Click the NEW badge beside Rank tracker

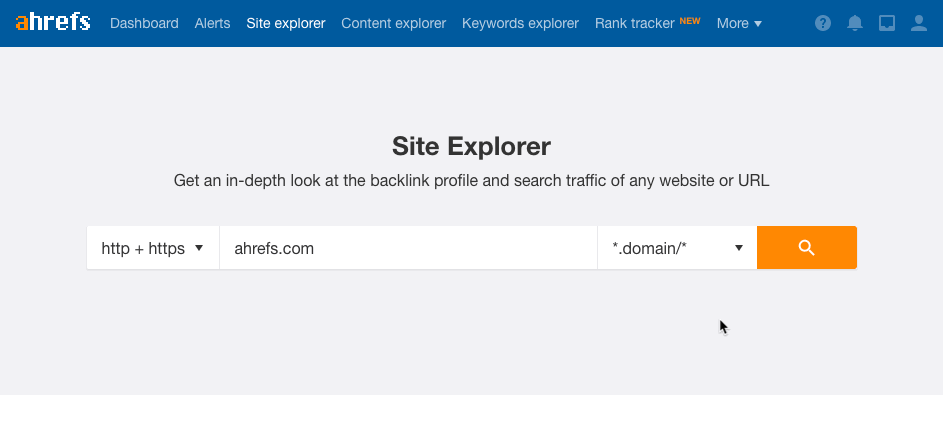click(690, 20)
